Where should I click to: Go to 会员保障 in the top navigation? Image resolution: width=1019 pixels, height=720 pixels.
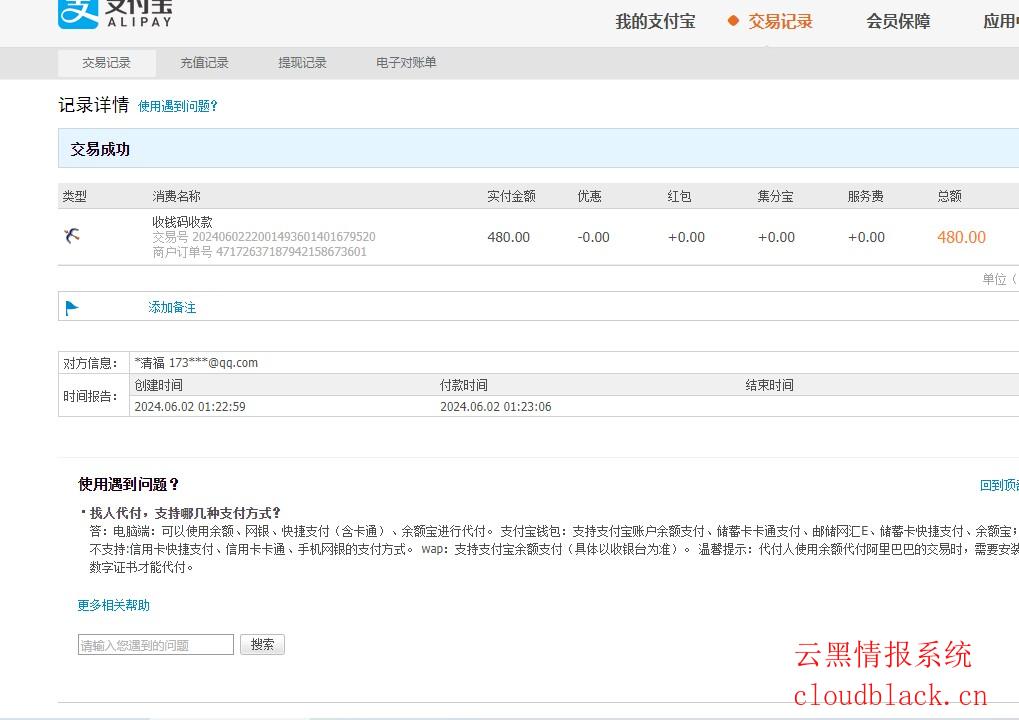coord(898,21)
